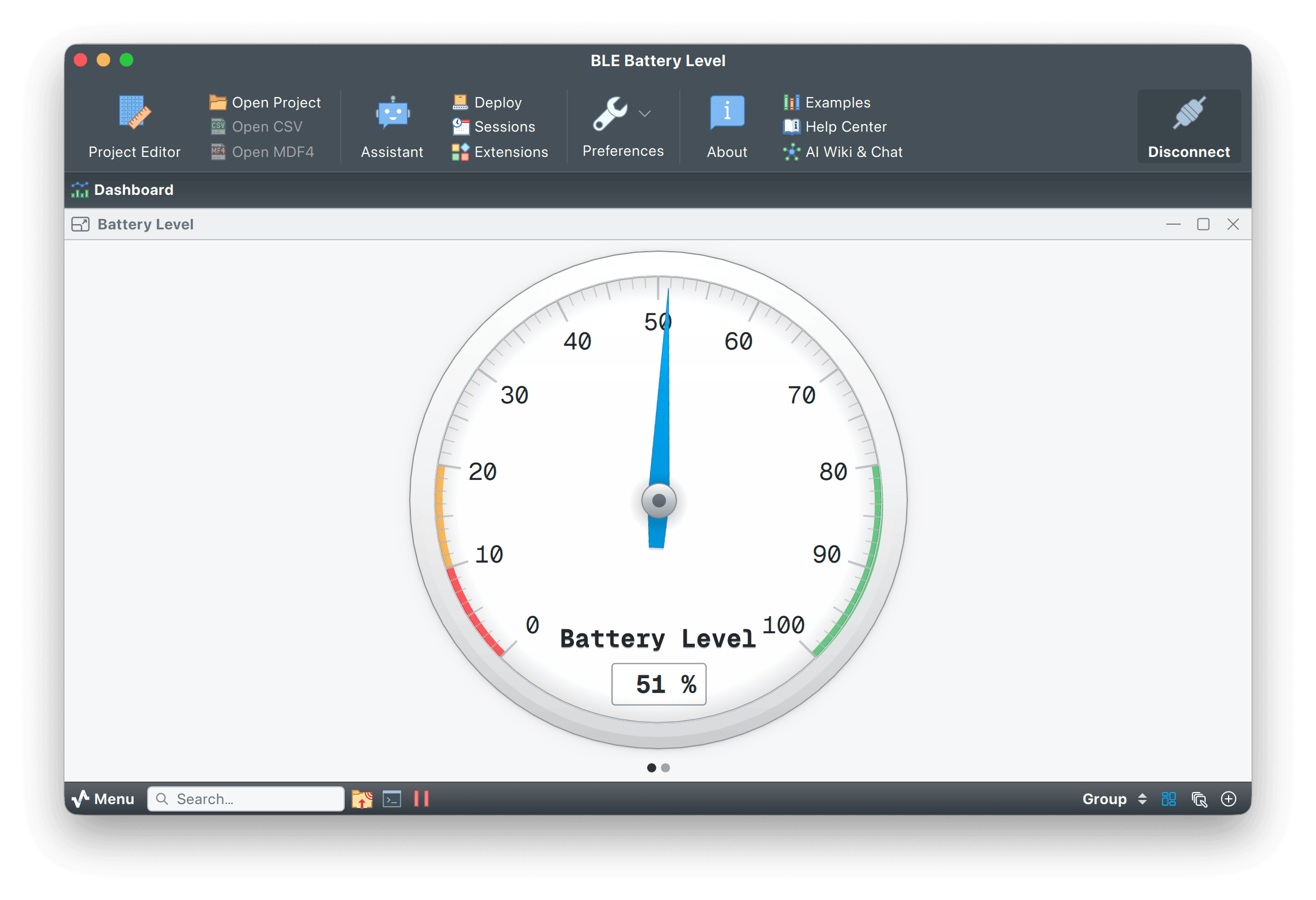Click the Battery Level gauge caption
1316x900 pixels.
click(x=657, y=639)
